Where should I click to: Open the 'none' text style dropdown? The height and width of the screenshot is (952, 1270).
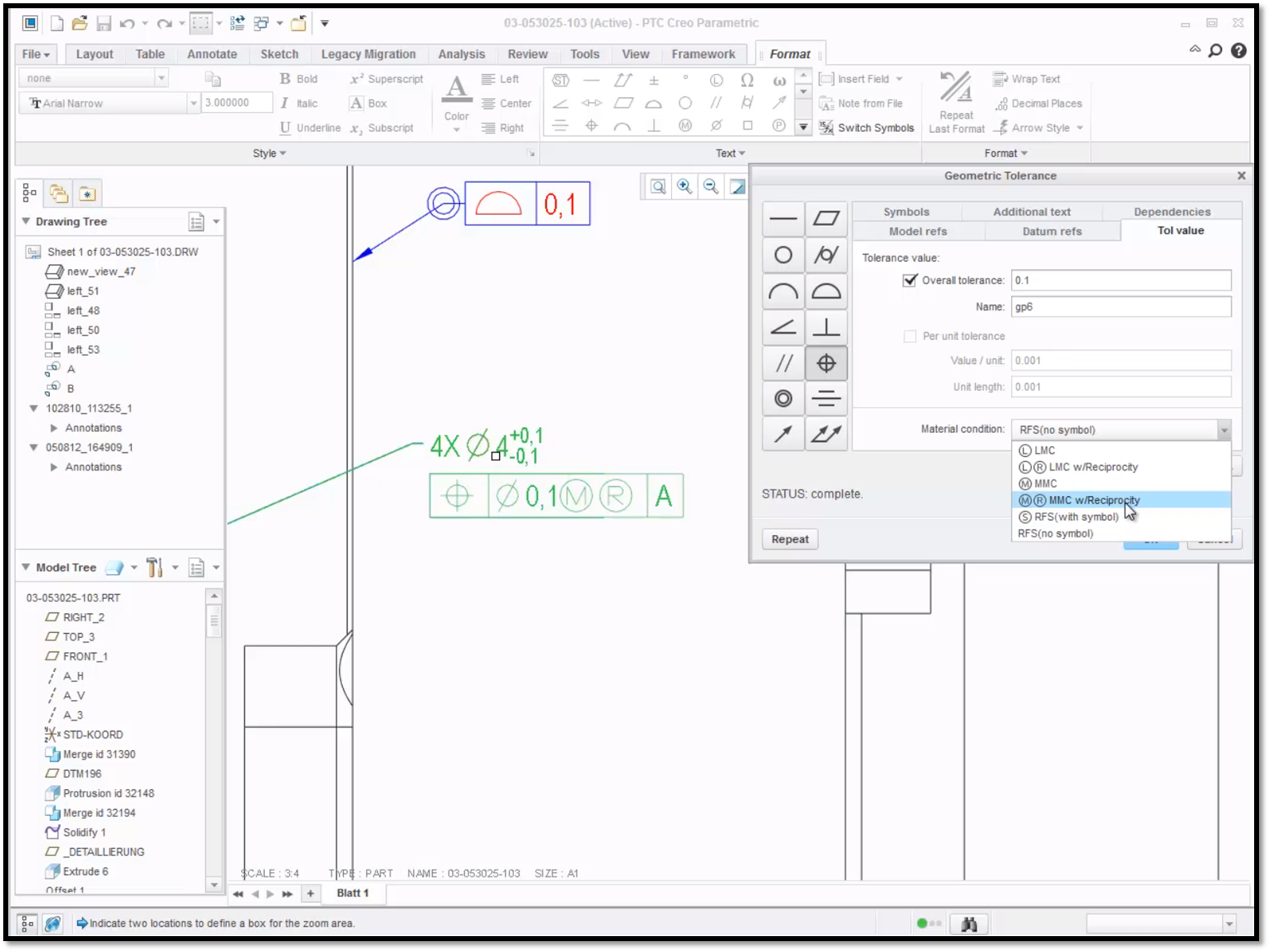point(161,78)
